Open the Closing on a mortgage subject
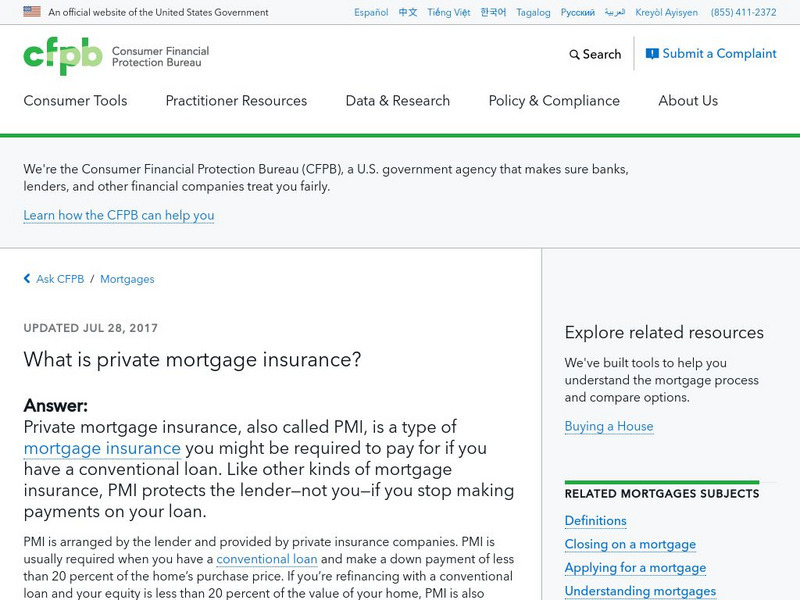 (x=630, y=544)
